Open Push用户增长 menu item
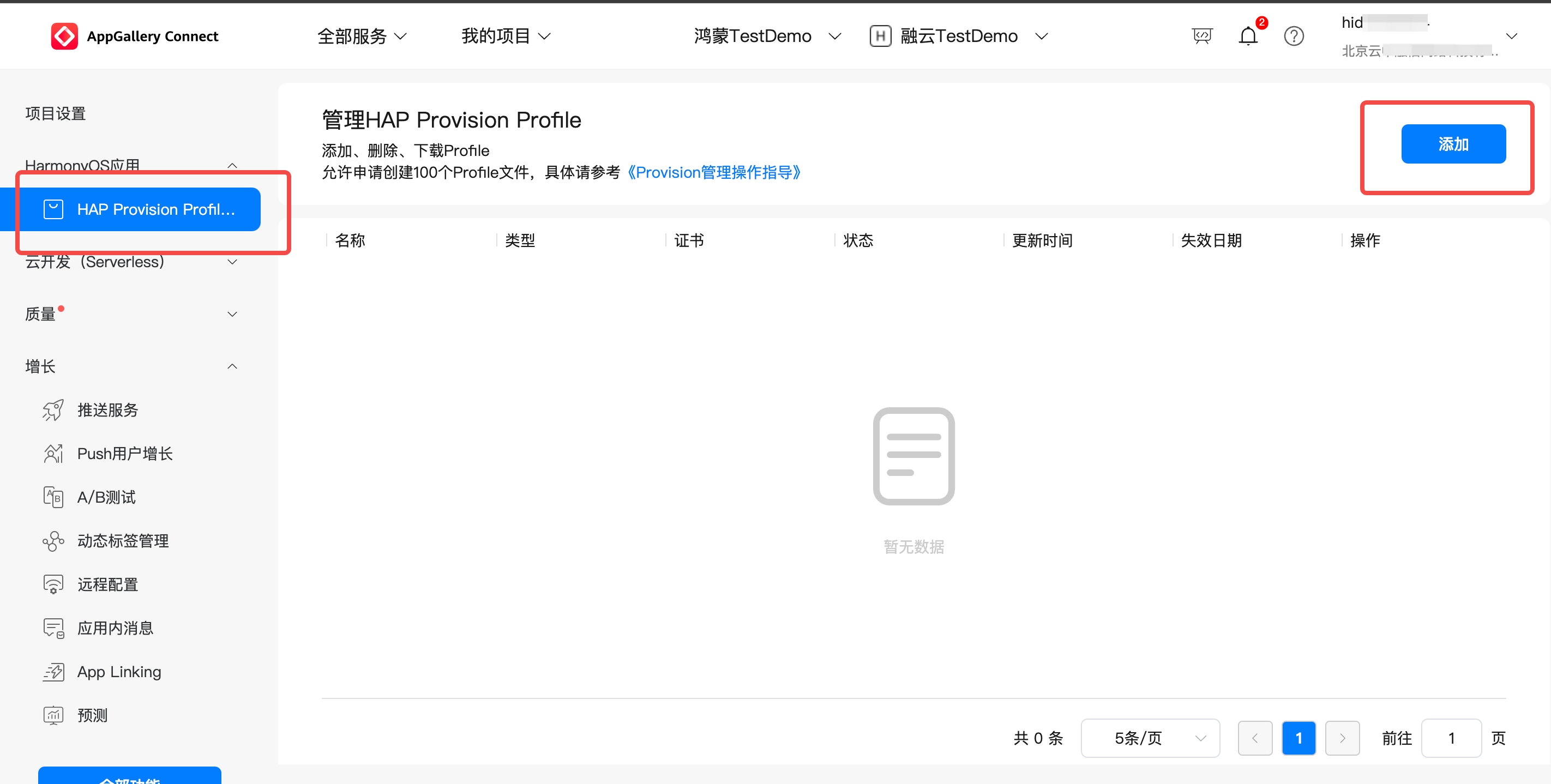The image size is (1551, 784). (x=125, y=454)
